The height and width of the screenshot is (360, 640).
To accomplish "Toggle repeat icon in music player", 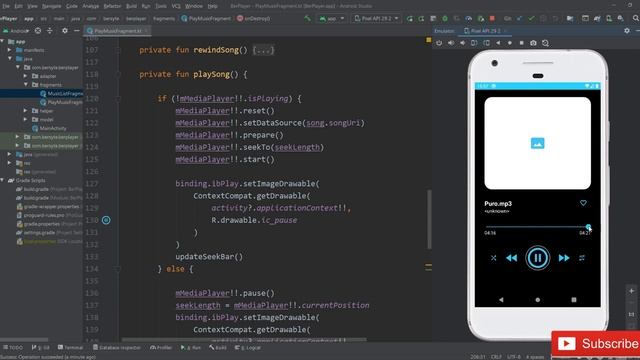I will [582, 258].
